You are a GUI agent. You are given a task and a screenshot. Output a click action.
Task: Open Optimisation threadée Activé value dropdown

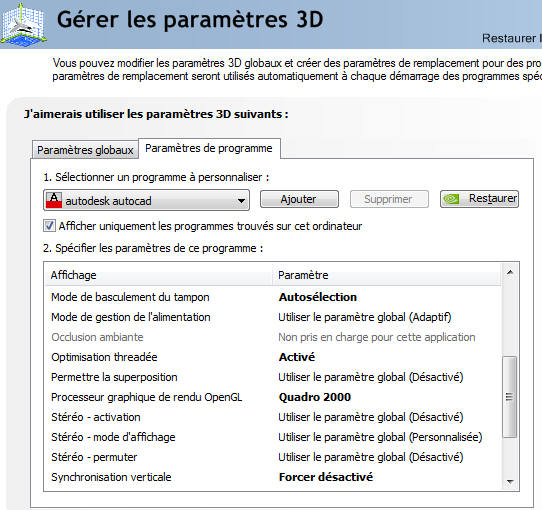[x=297, y=357]
